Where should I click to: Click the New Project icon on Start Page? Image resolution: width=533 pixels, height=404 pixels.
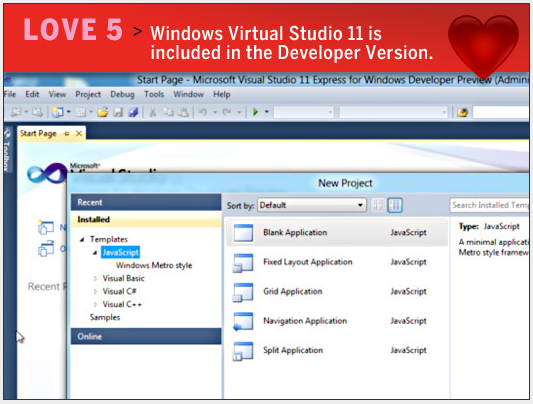(x=46, y=227)
